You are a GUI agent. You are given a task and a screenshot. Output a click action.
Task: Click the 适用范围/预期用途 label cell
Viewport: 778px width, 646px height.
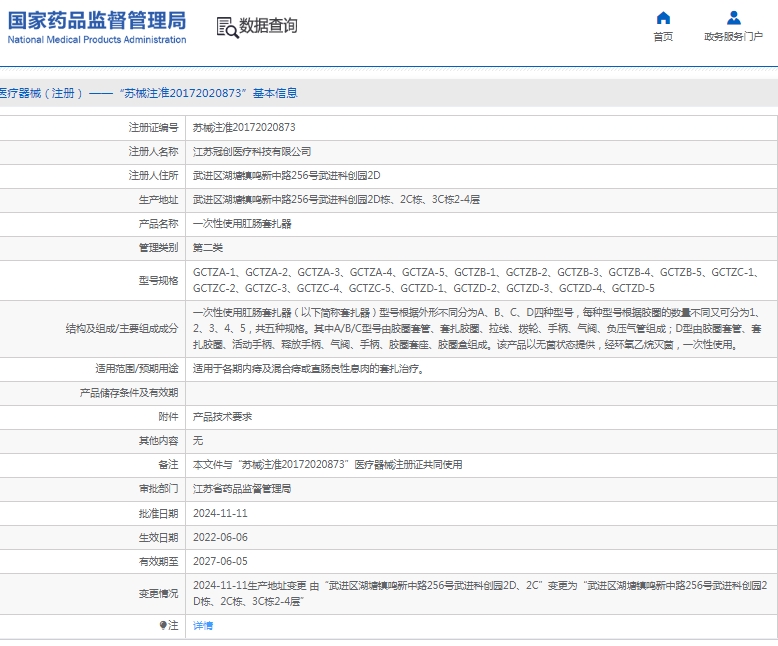click(x=92, y=369)
